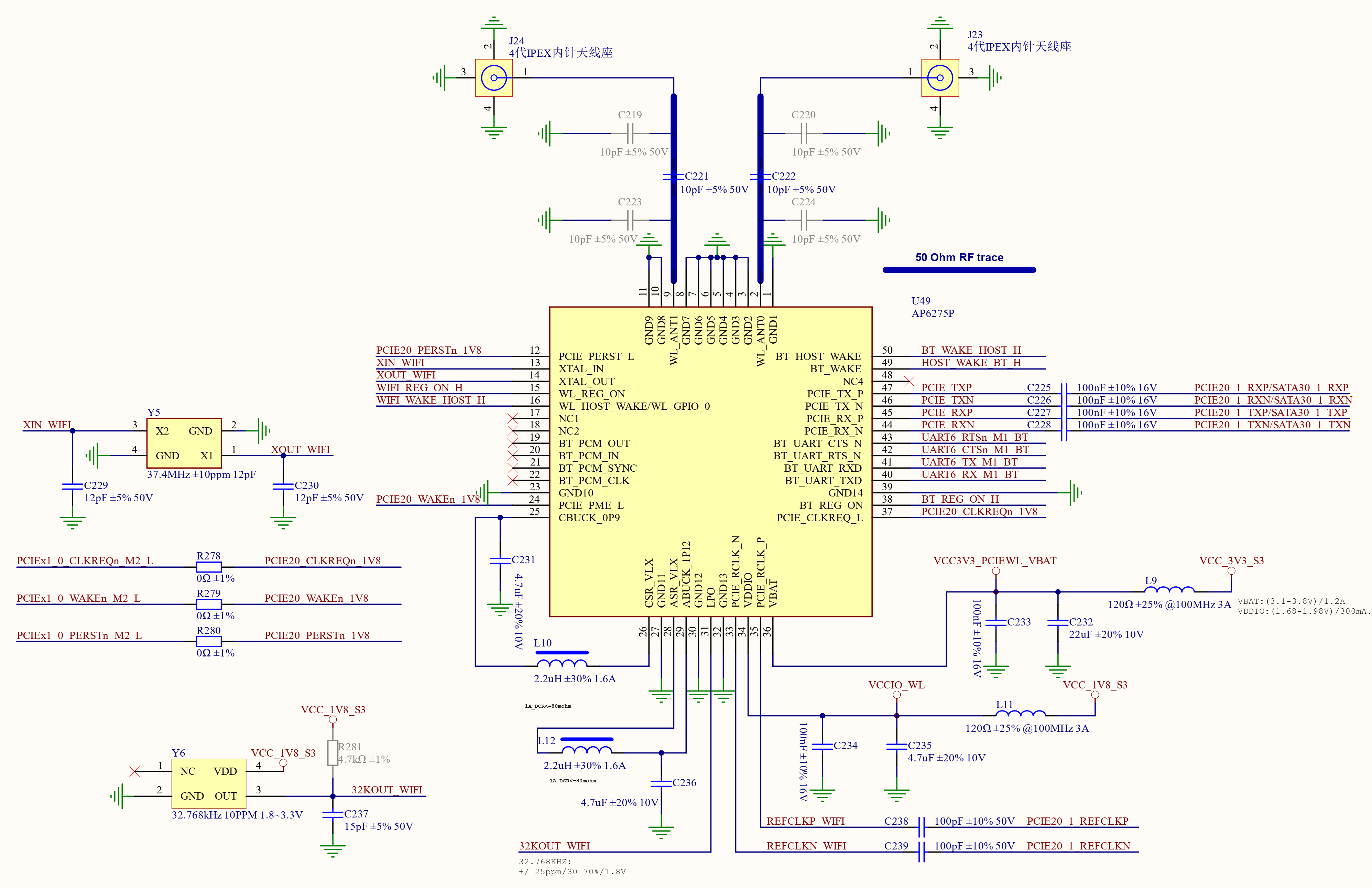Click resistor R278 symbol
This screenshot has width=1372, height=888.
point(209,567)
